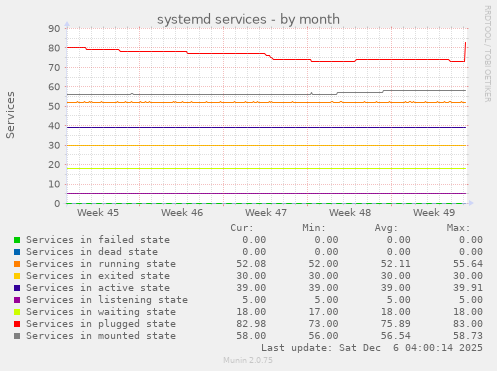Click the 'Munin 2.0.75' version text
Screen dimensions: 497x371
248,360
